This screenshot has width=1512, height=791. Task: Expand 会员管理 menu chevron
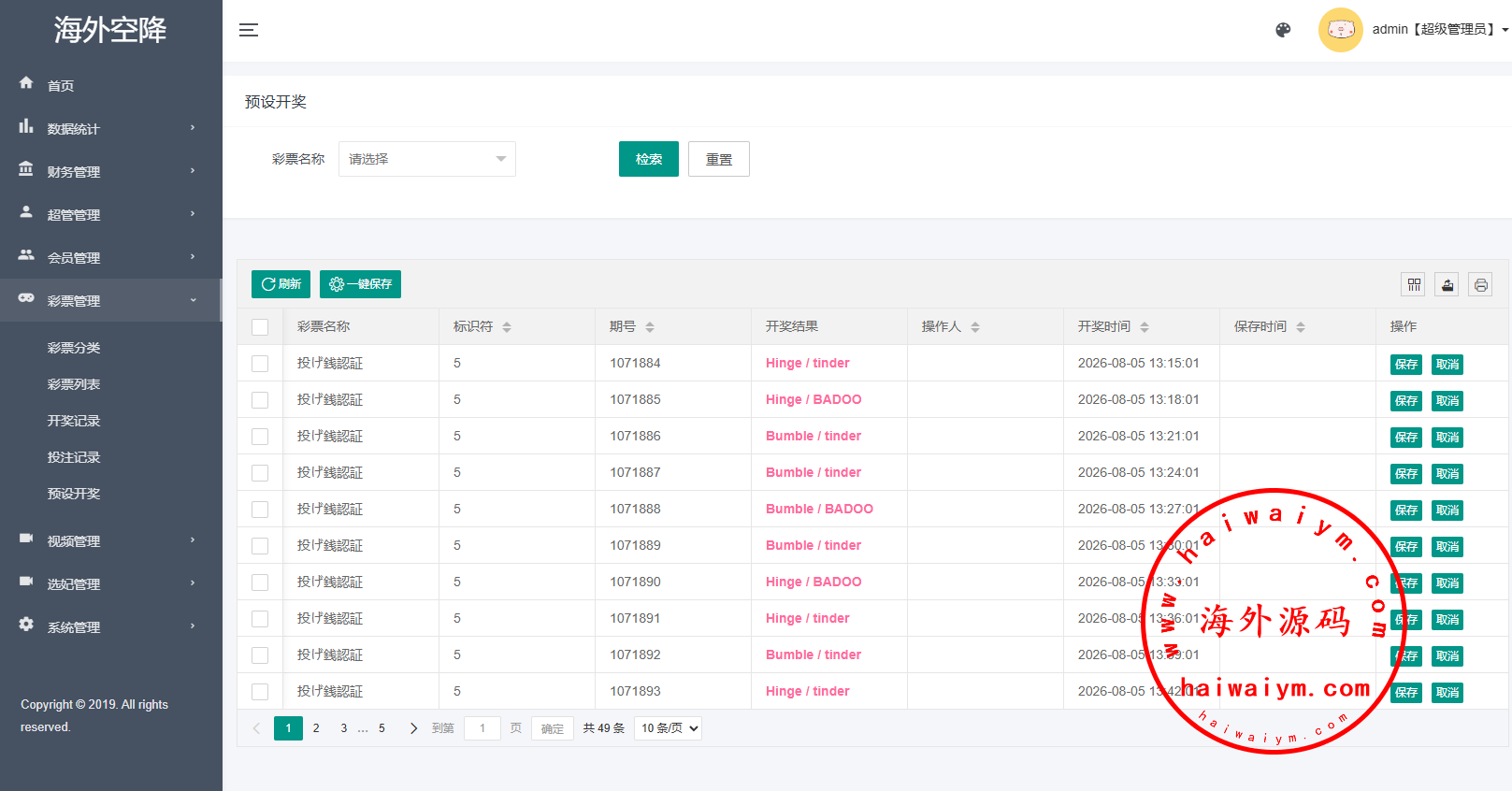tap(193, 257)
